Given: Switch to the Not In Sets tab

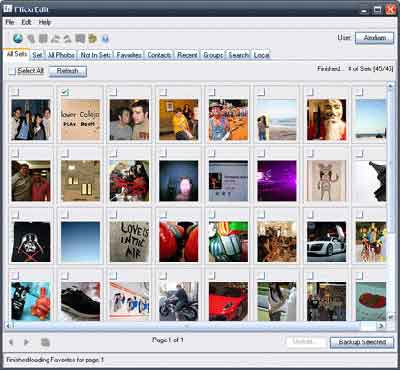Looking at the screenshot, I should pyautogui.click(x=95, y=55).
